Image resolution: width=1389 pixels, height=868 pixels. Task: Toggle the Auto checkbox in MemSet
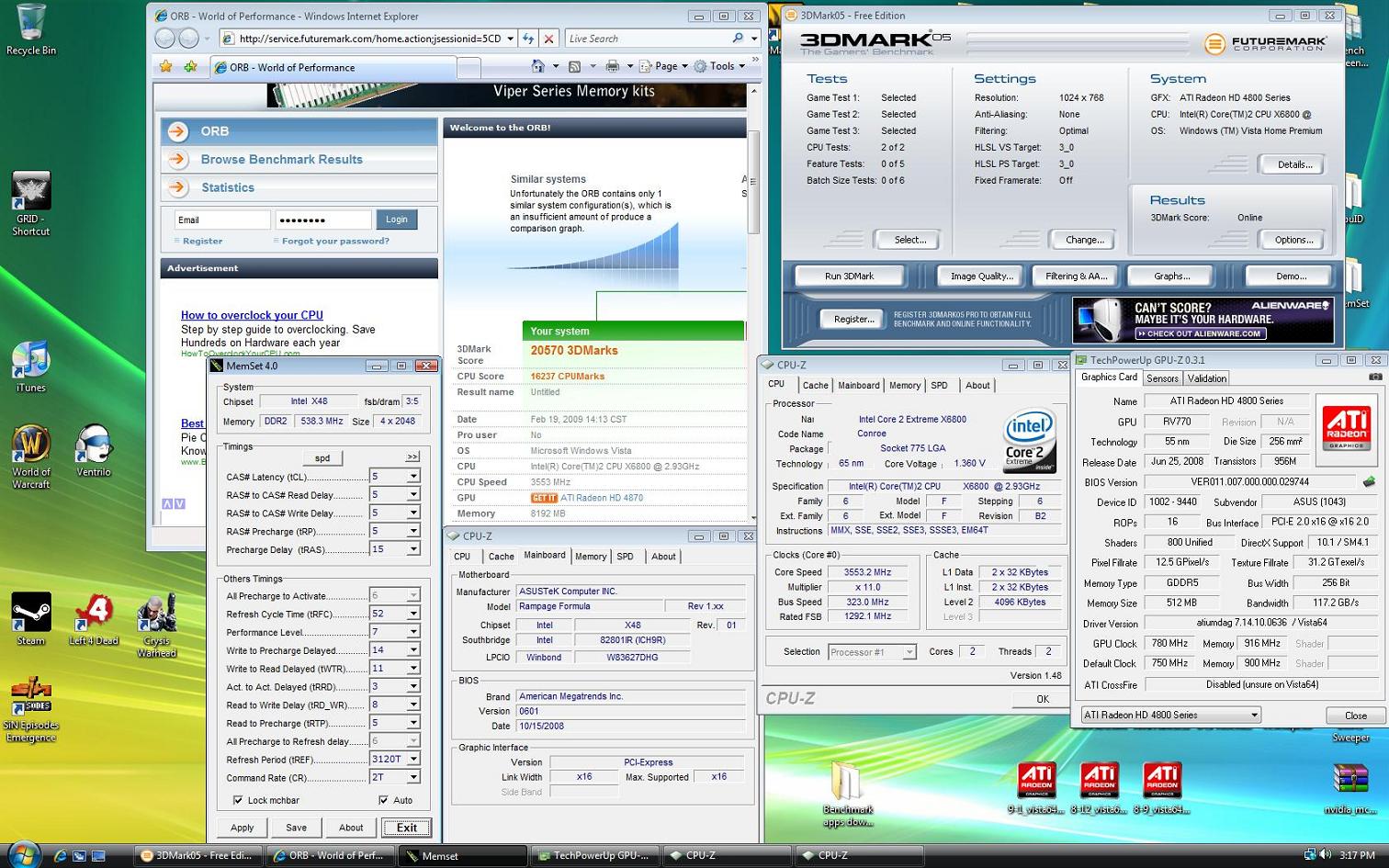[383, 800]
